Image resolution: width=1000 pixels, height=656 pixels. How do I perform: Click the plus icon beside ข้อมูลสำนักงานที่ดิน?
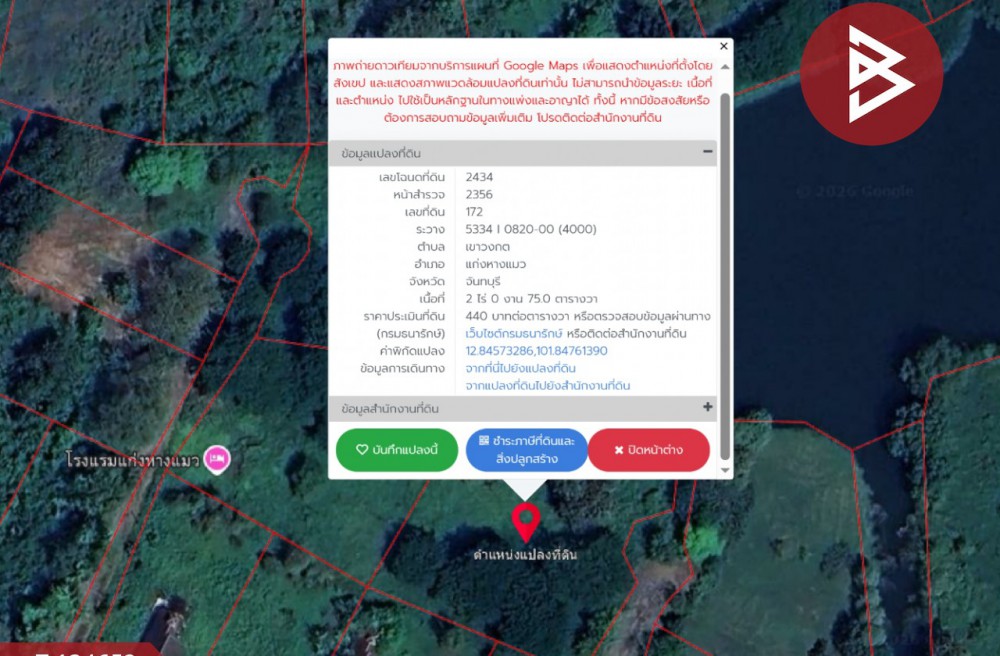708,408
